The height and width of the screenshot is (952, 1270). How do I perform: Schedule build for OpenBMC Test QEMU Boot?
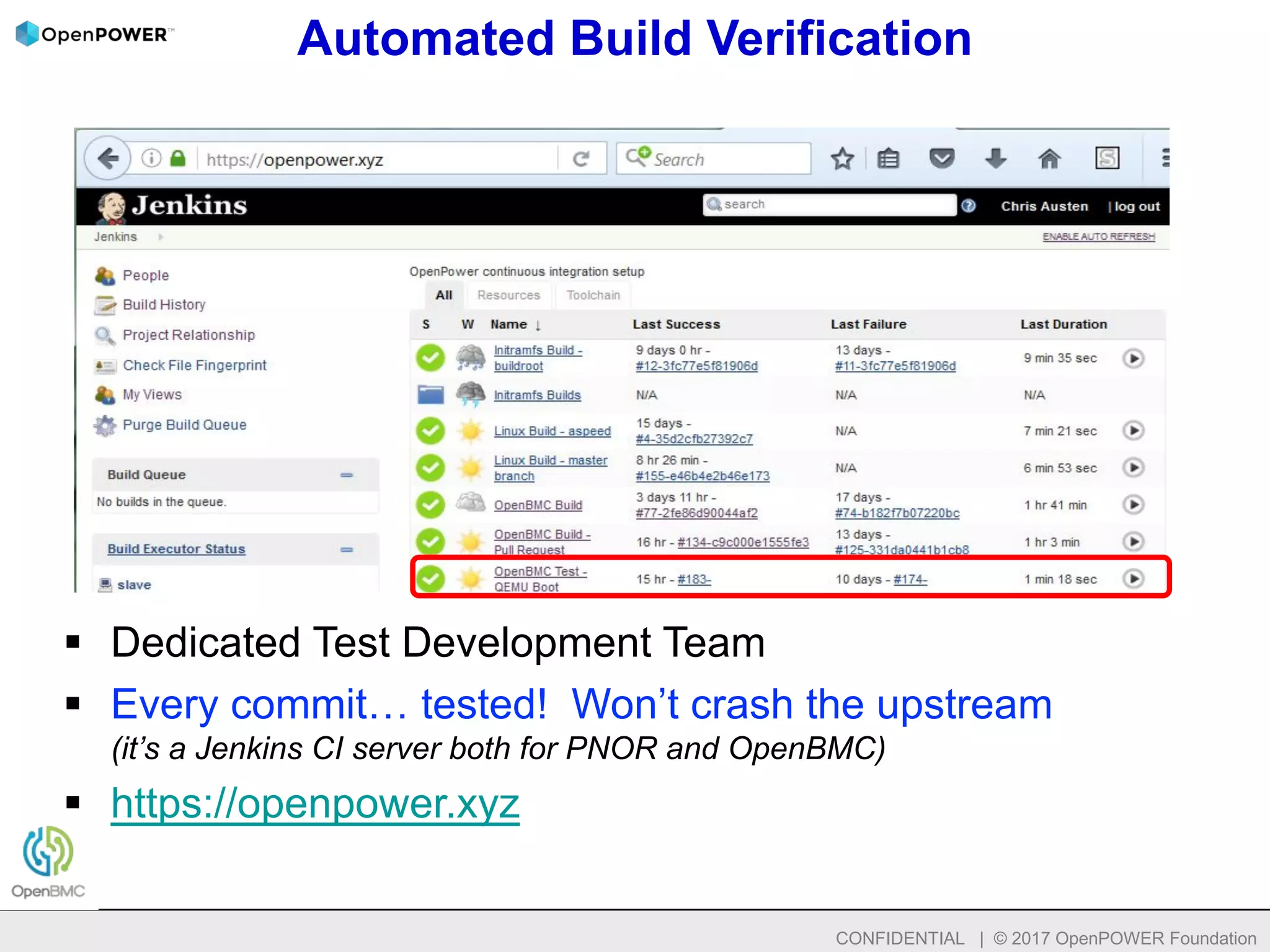point(1133,579)
